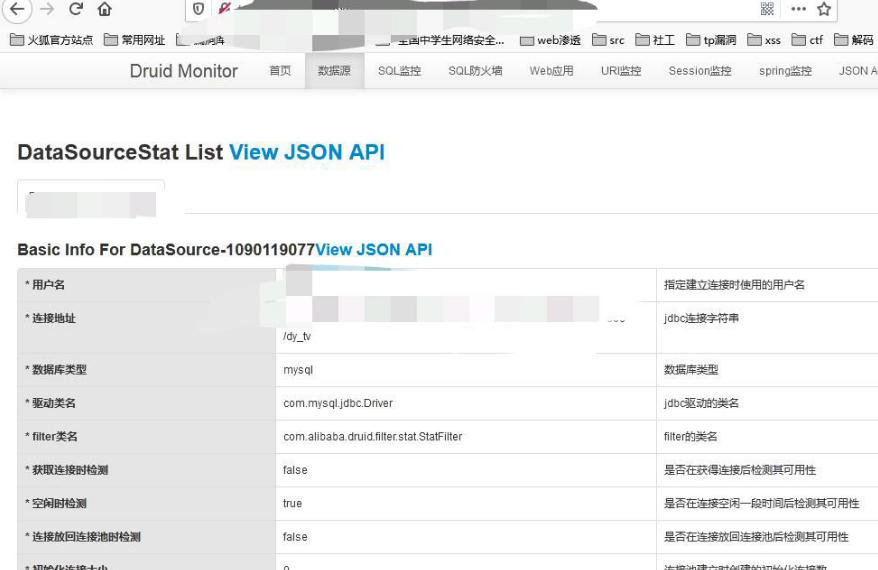Click the 用户名 row label
Image resolution: width=878 pixels, height=570 pixels.
point(45,284)
